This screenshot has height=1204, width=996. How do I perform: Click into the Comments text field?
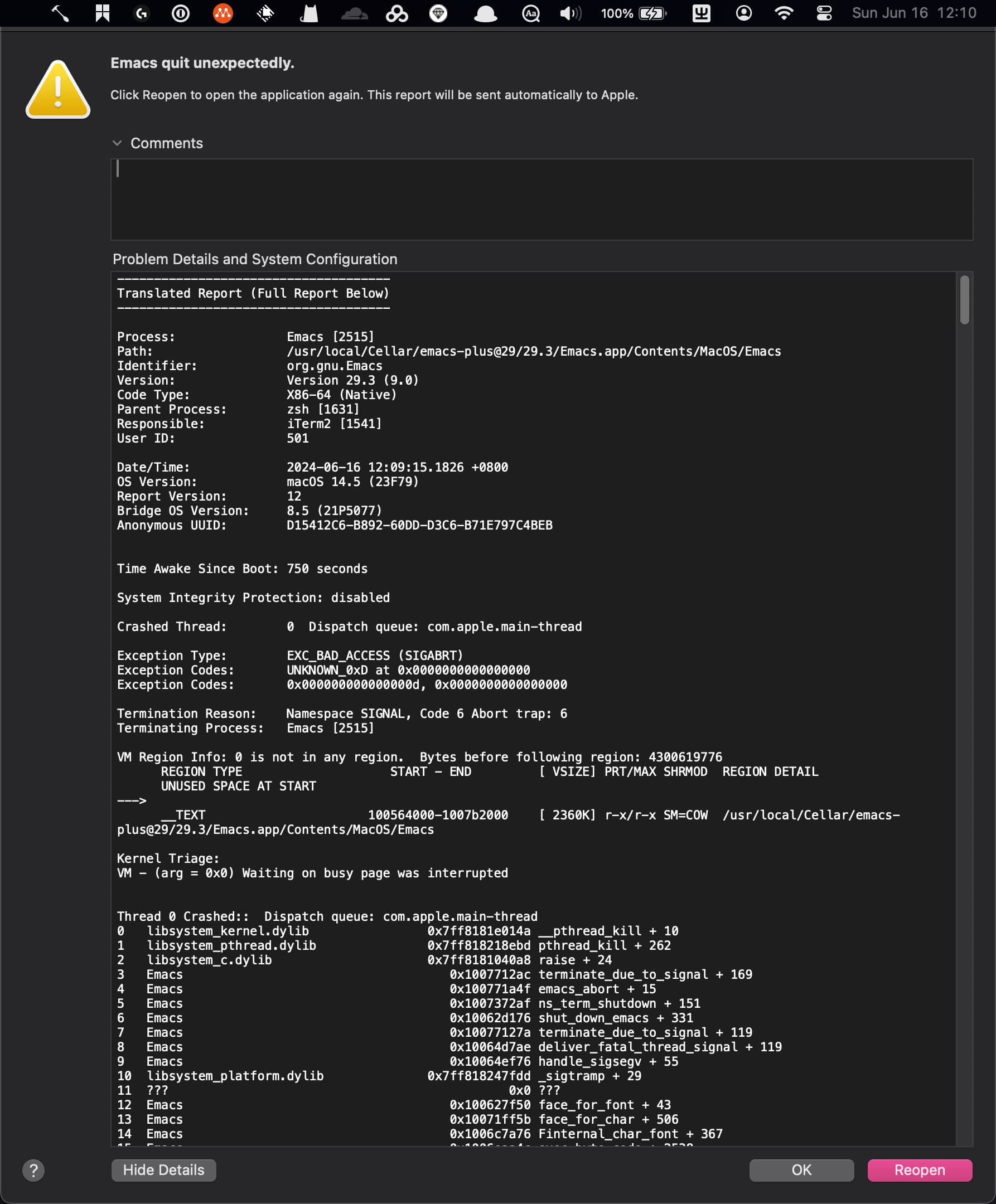(x=541, y=200)
